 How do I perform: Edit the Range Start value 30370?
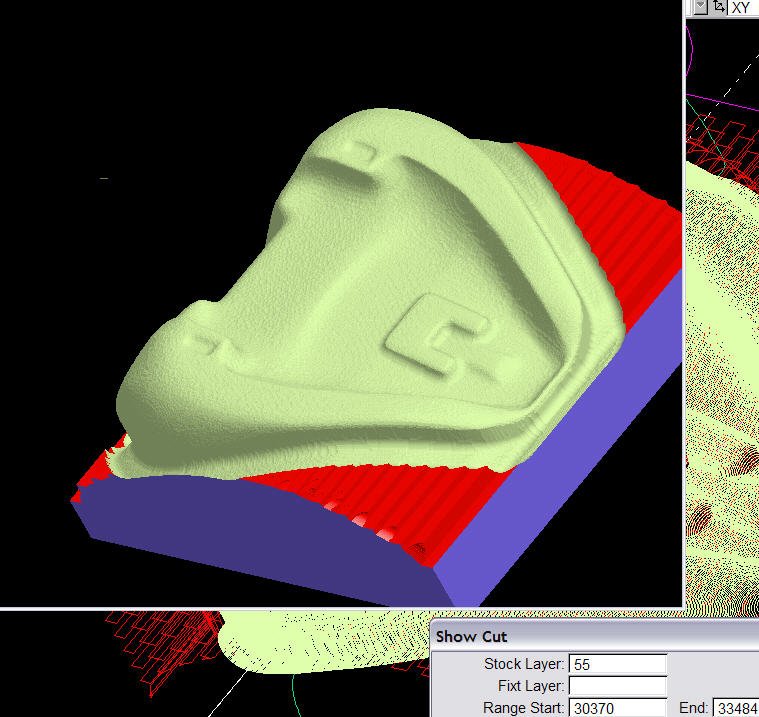click(618, 708)
